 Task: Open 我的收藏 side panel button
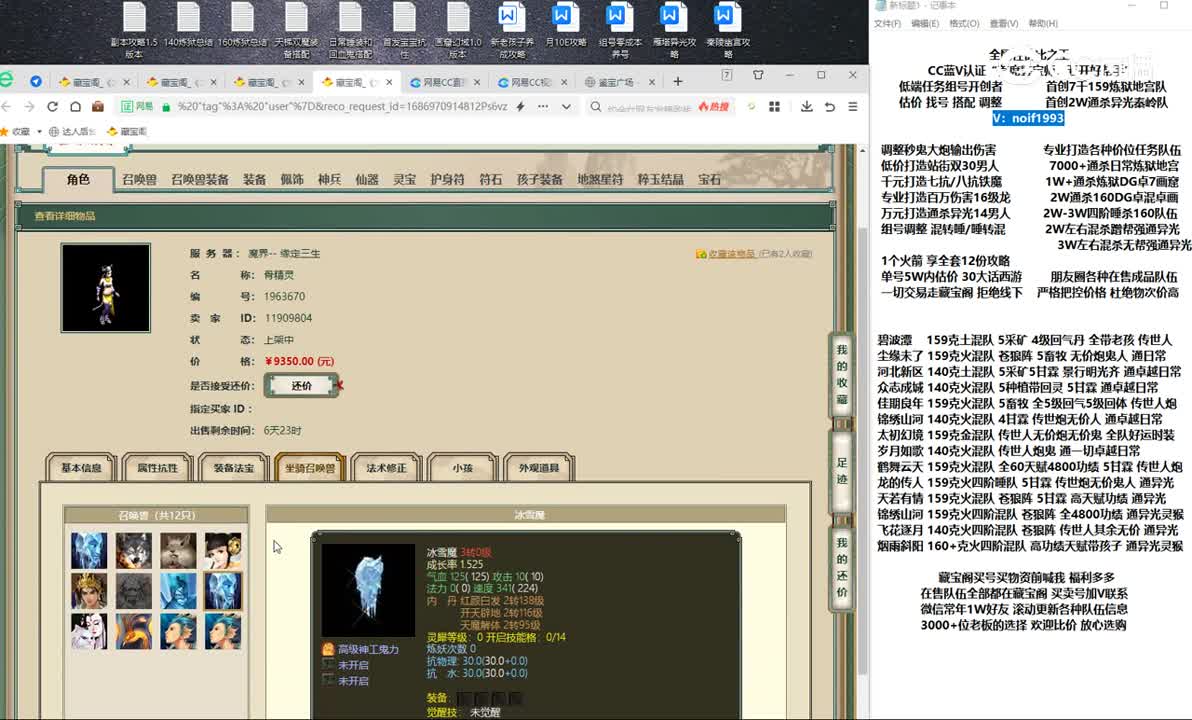coord(842,374)
